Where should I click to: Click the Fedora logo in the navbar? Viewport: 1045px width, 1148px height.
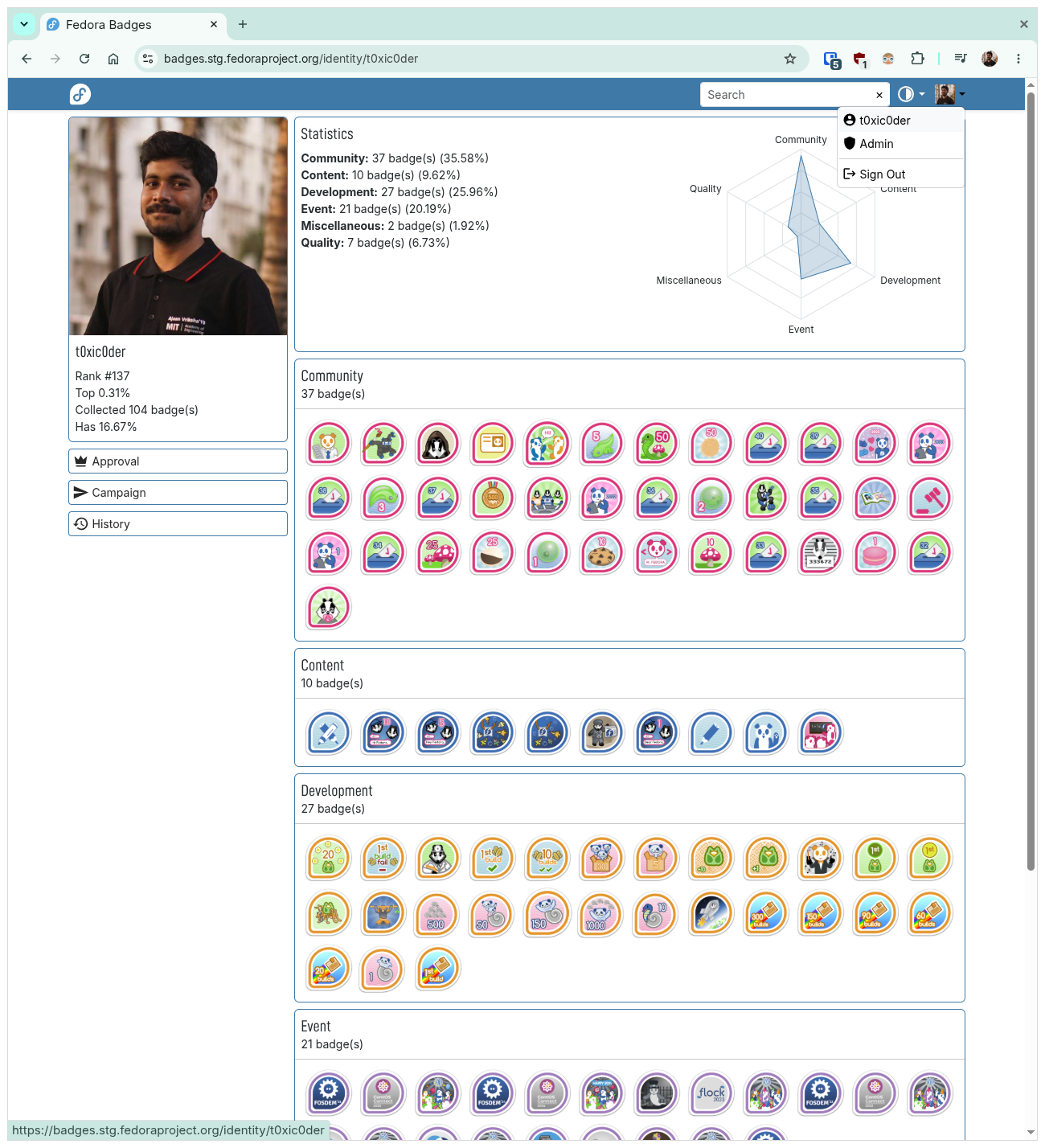coord(80,95)
